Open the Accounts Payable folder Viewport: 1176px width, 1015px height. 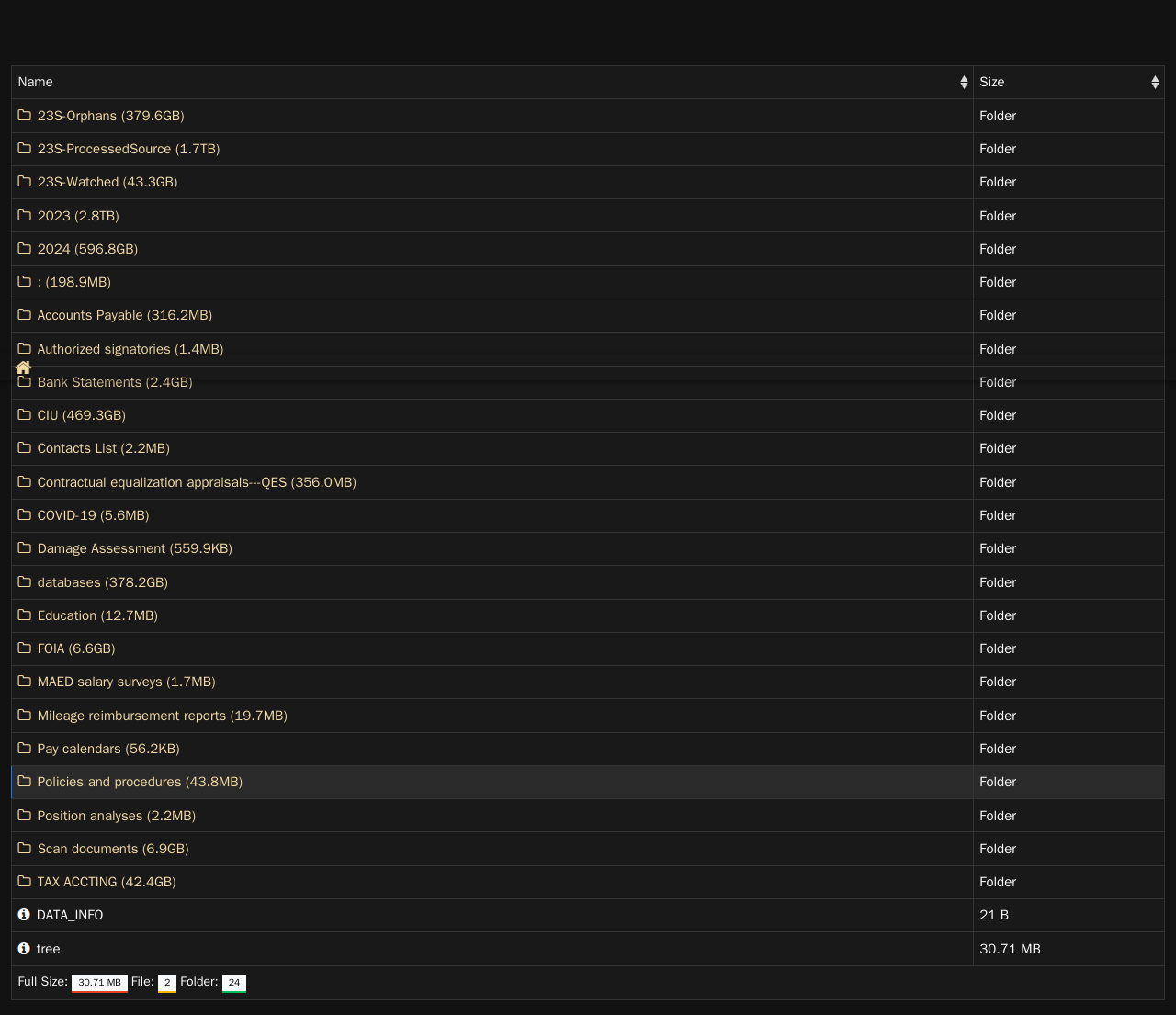124,315
